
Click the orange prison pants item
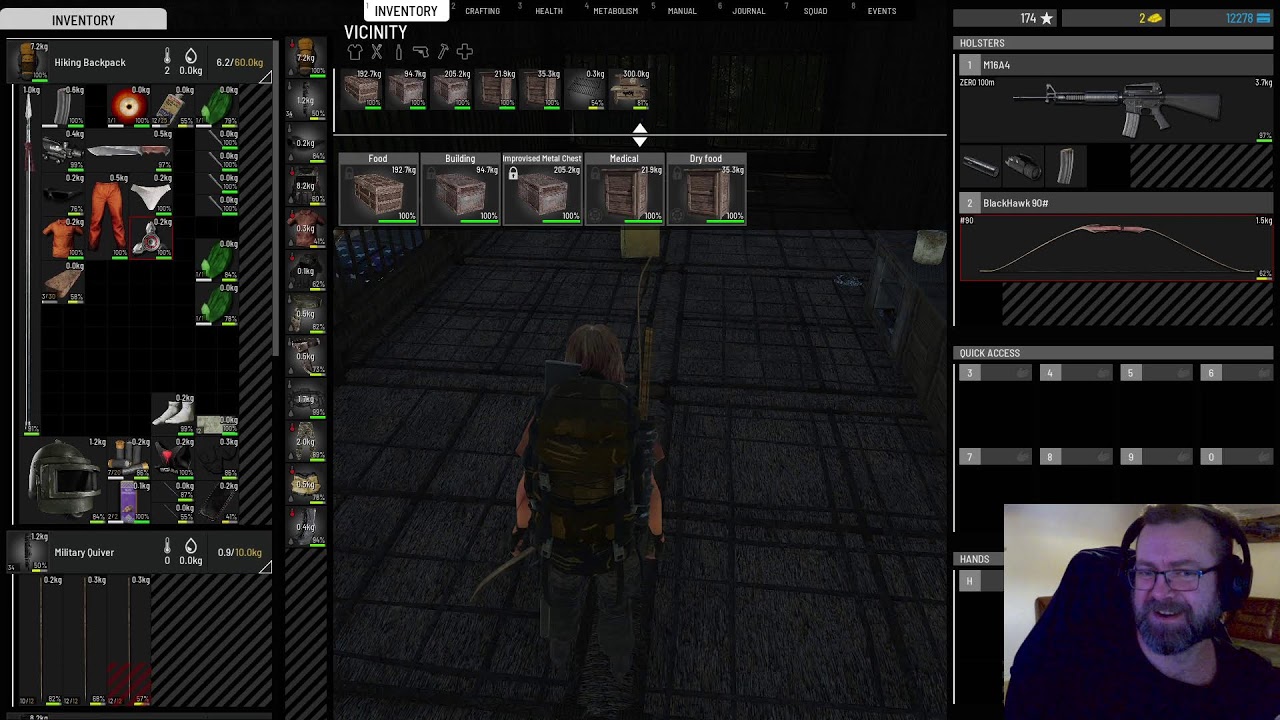click(x=108, y=217)
